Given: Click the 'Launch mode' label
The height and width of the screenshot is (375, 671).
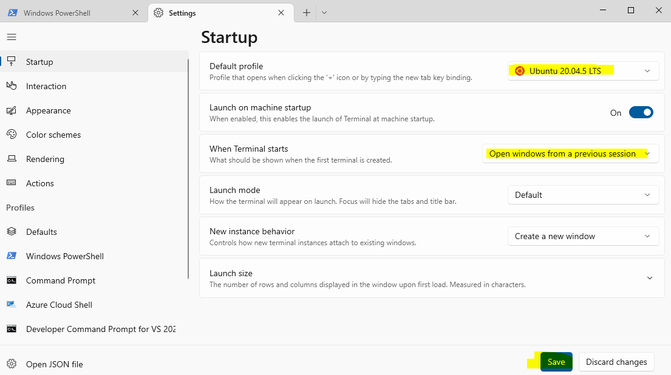Looking at the screenshot, I should [x=235, y=190].
